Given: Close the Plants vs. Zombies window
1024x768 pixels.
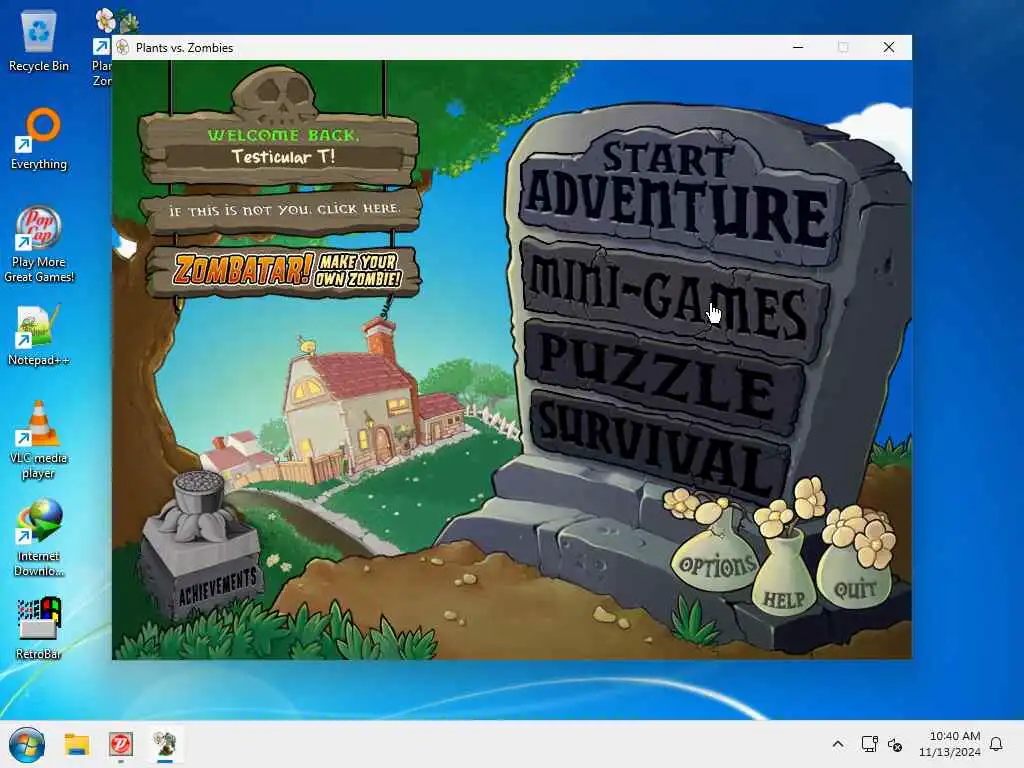Looking at the screenshot, I should [x=889, y=47].
